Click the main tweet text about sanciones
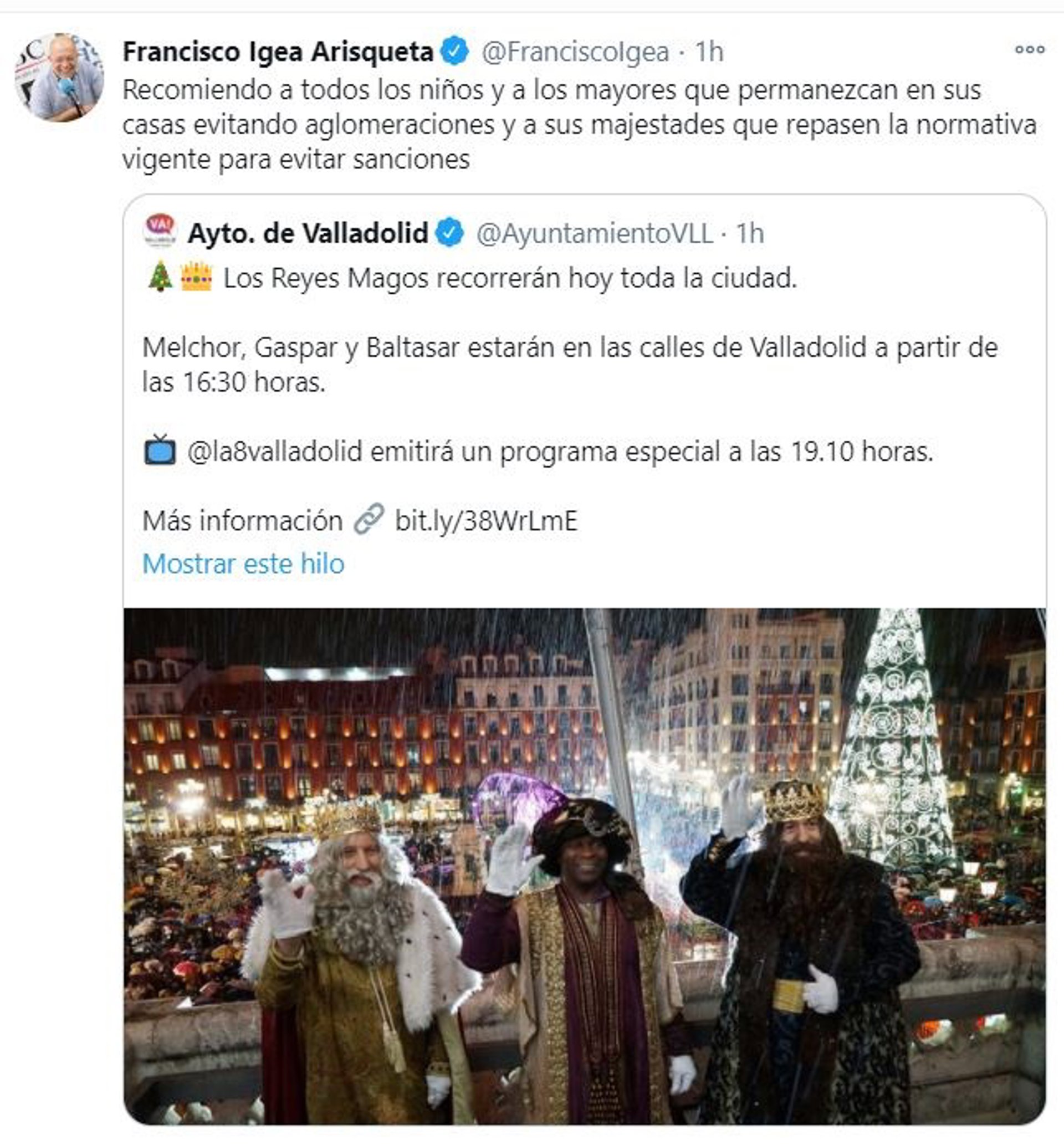 (x=579, y=124)
